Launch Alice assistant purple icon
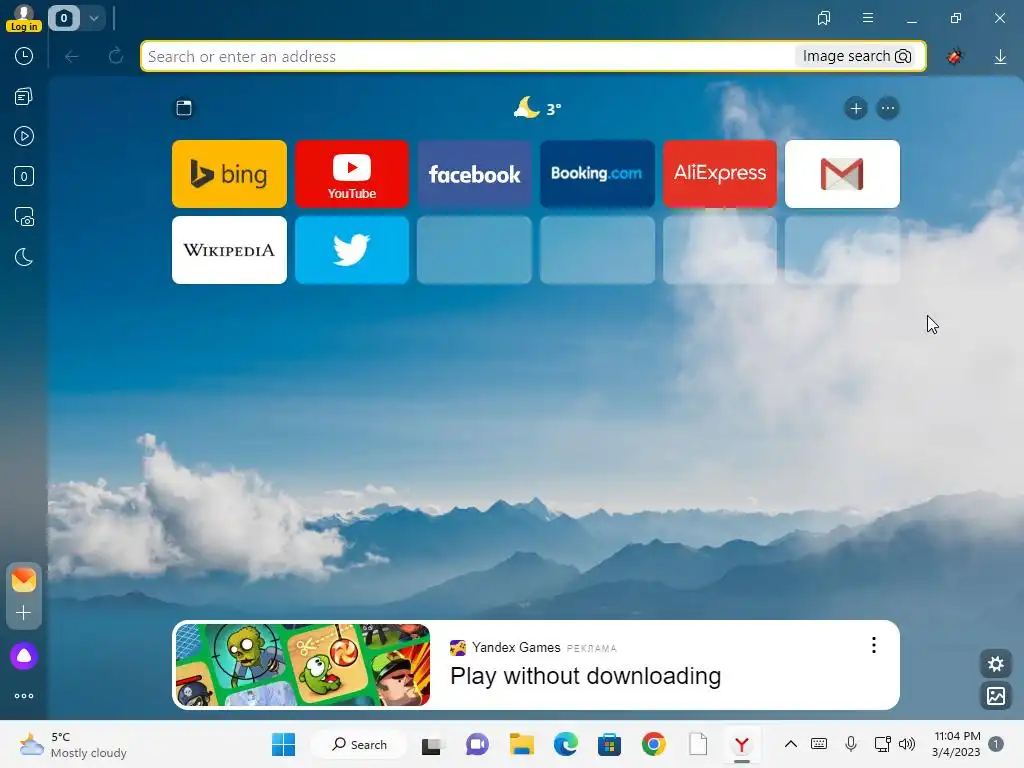 click(x=24, y=656)
